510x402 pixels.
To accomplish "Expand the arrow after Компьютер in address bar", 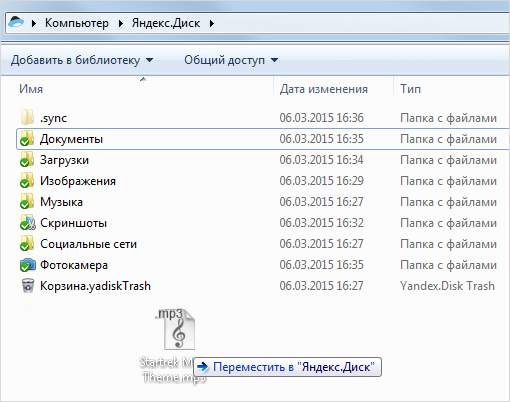I will coord(121,23).
